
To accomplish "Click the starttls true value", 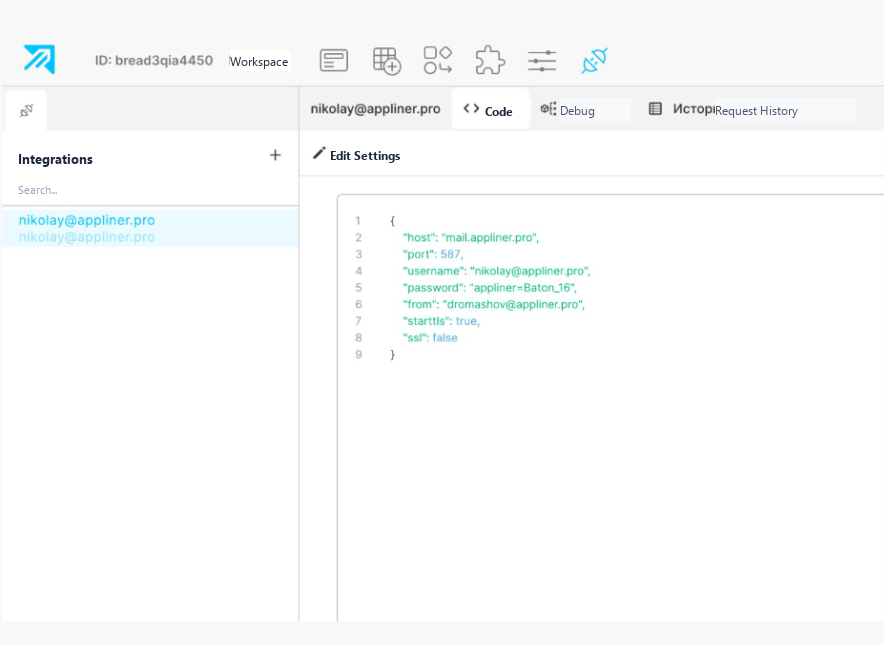I will click(x=466, y=321).
